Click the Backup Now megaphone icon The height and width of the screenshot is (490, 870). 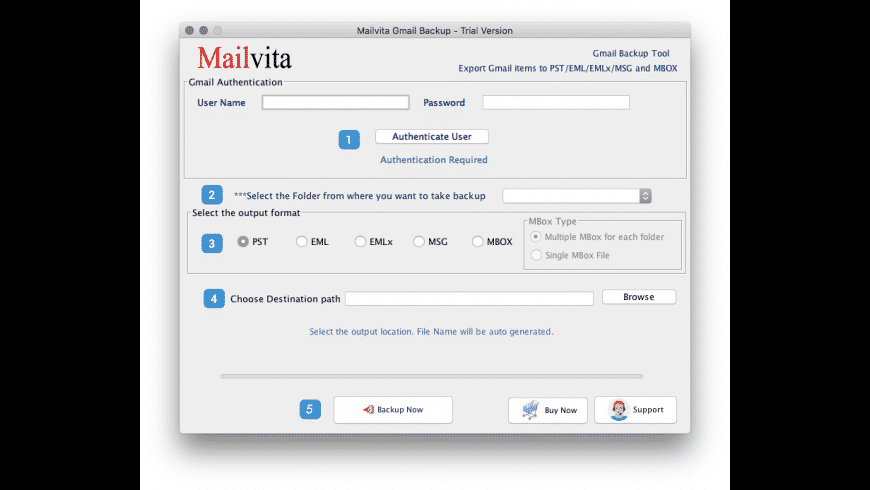368,410
